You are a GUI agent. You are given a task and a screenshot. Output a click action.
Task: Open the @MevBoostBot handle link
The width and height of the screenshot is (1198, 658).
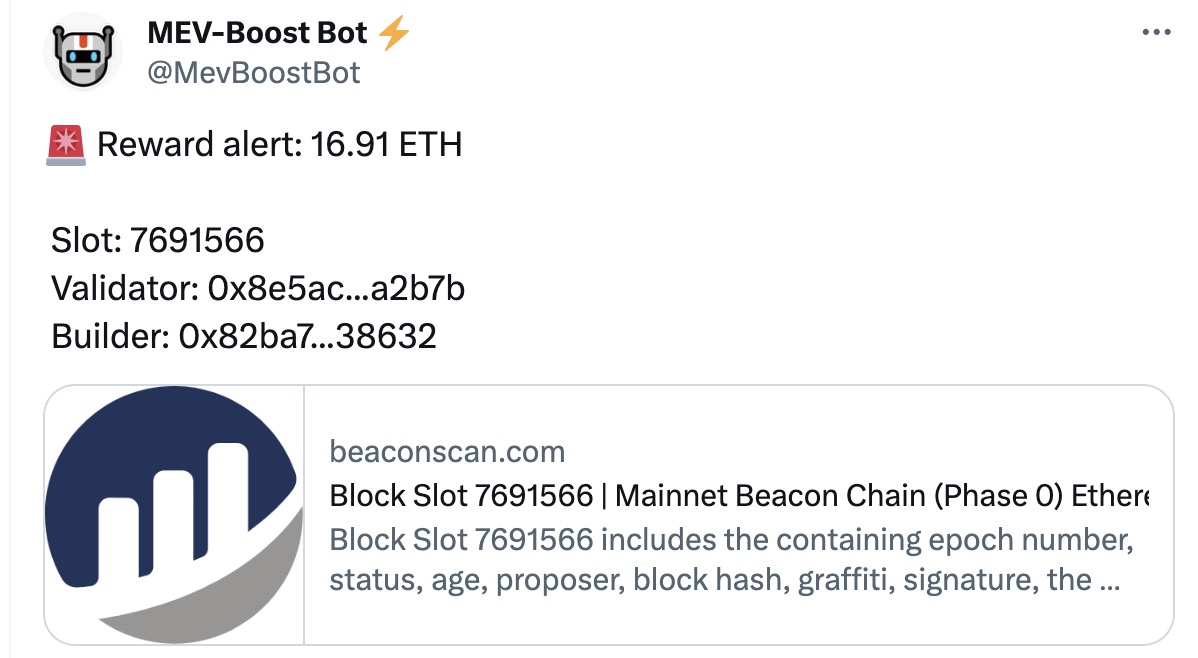(x=253, y=72)
